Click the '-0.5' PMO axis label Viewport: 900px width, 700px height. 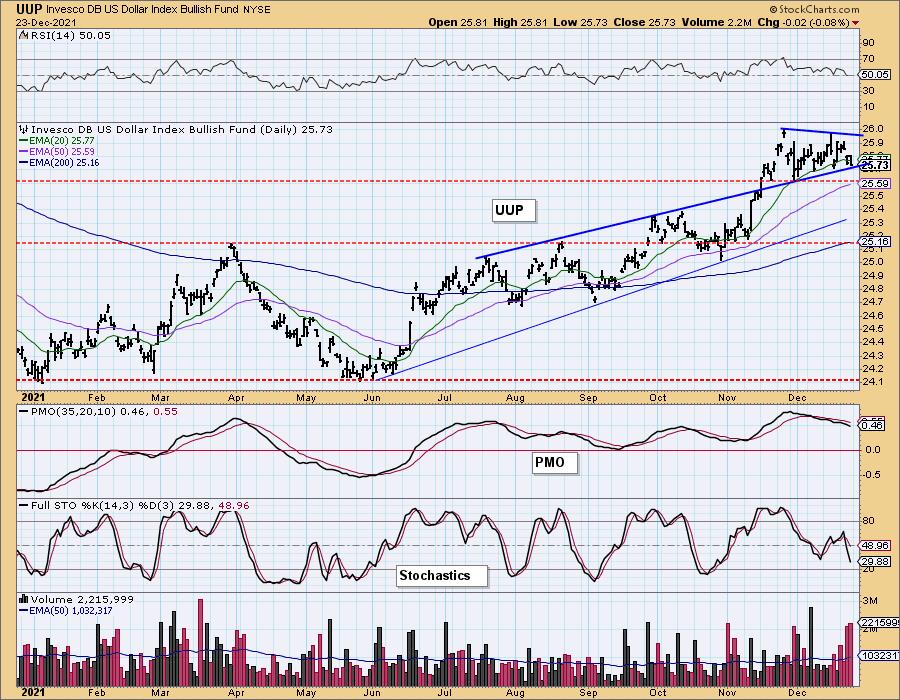tap(871, 475)
